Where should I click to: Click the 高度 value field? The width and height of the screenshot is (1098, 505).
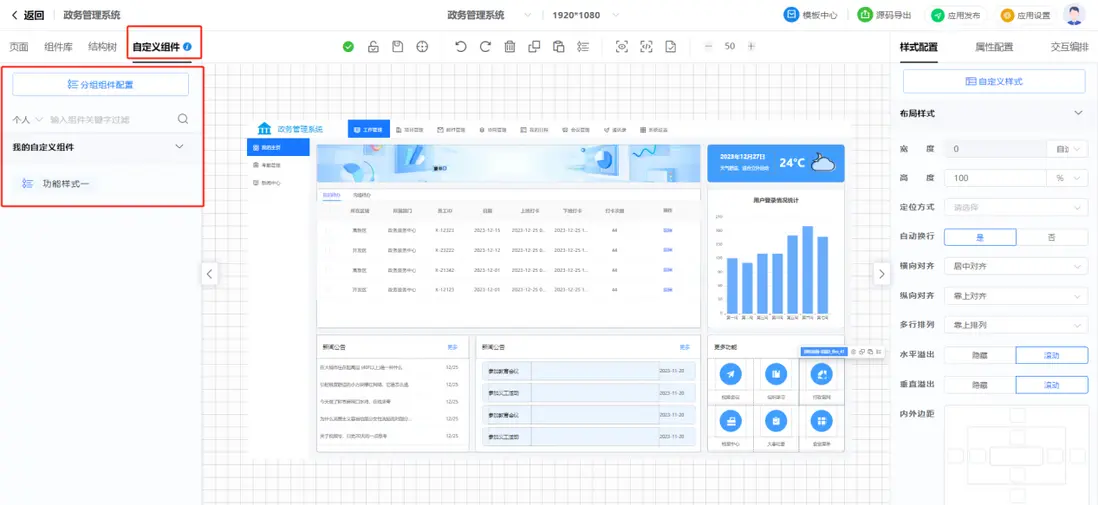[994, 178]
